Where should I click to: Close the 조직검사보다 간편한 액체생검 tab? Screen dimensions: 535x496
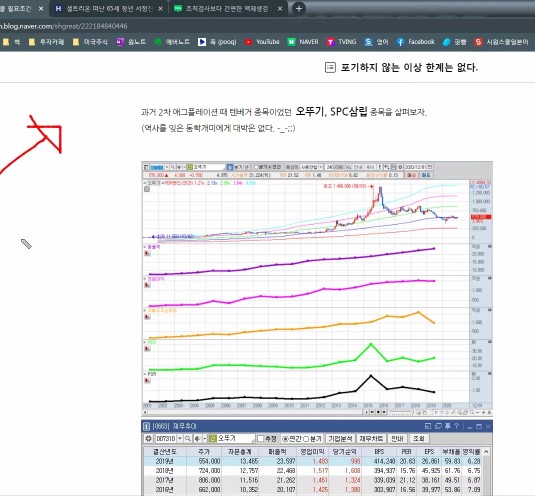click(x=280, y=9)
